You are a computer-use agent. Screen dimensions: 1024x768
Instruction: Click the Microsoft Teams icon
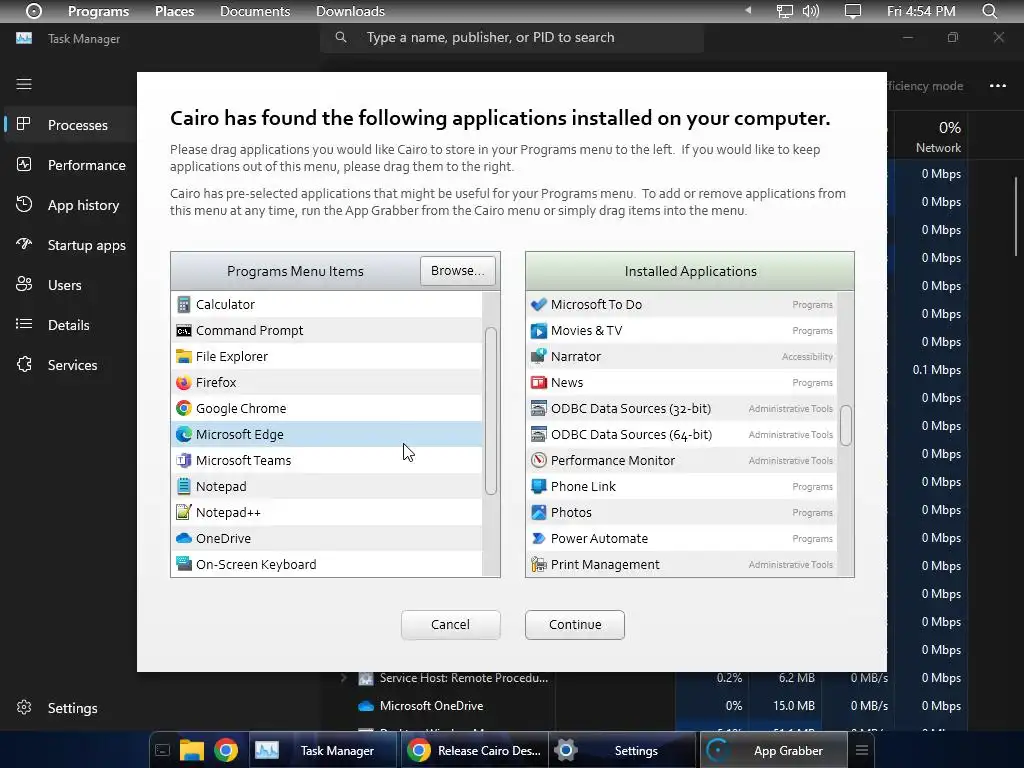point(184,460)
